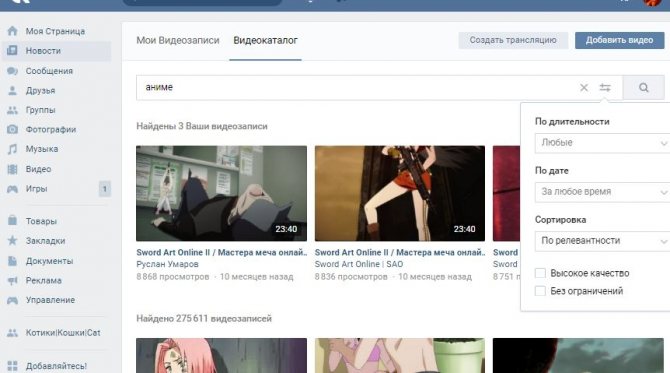Viewport: 670px width, 373px height.
Task: Click the home icon beside Моя Страница
Action: pos(12,31)
